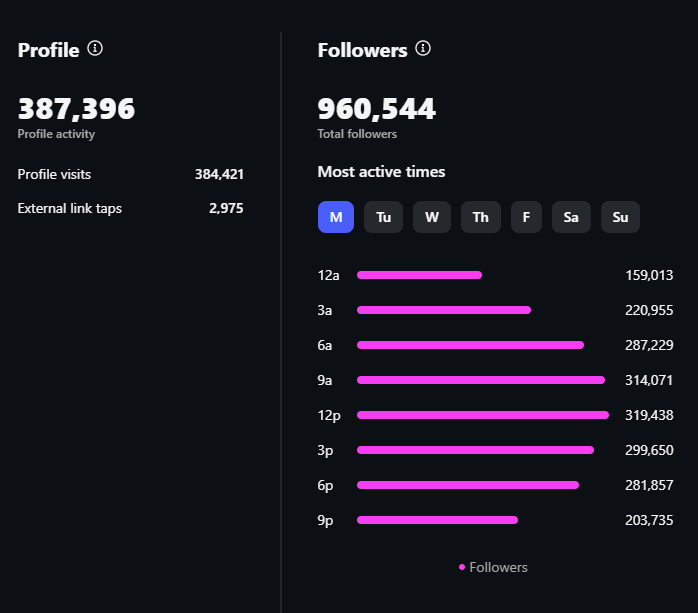Click the 299,650 value
Image resolution: width=698 pixels, height=613 pixels.
[x=649, y=450]
